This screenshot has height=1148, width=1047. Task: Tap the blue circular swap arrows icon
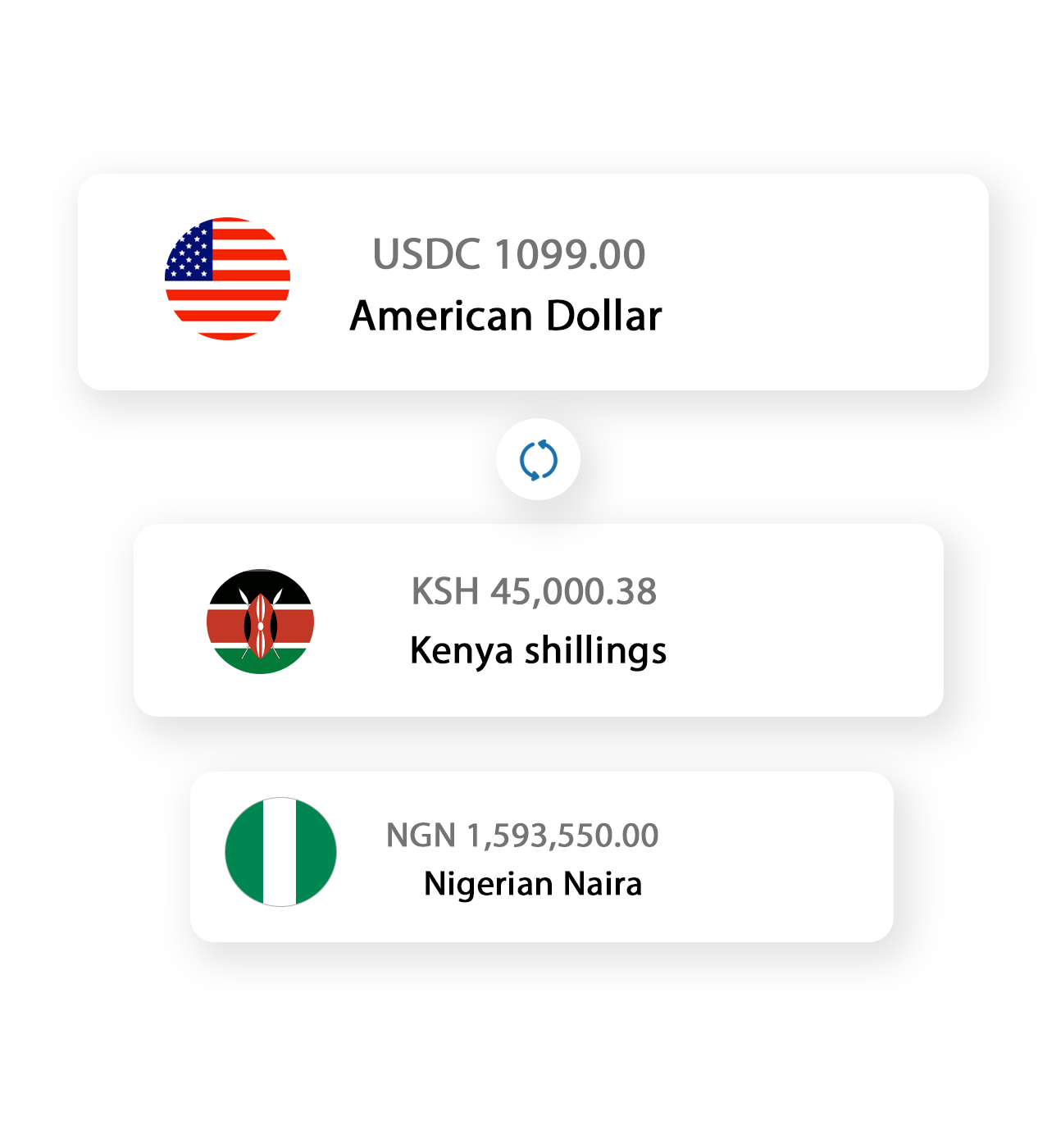pyautogui.click(x=539, y=459)
